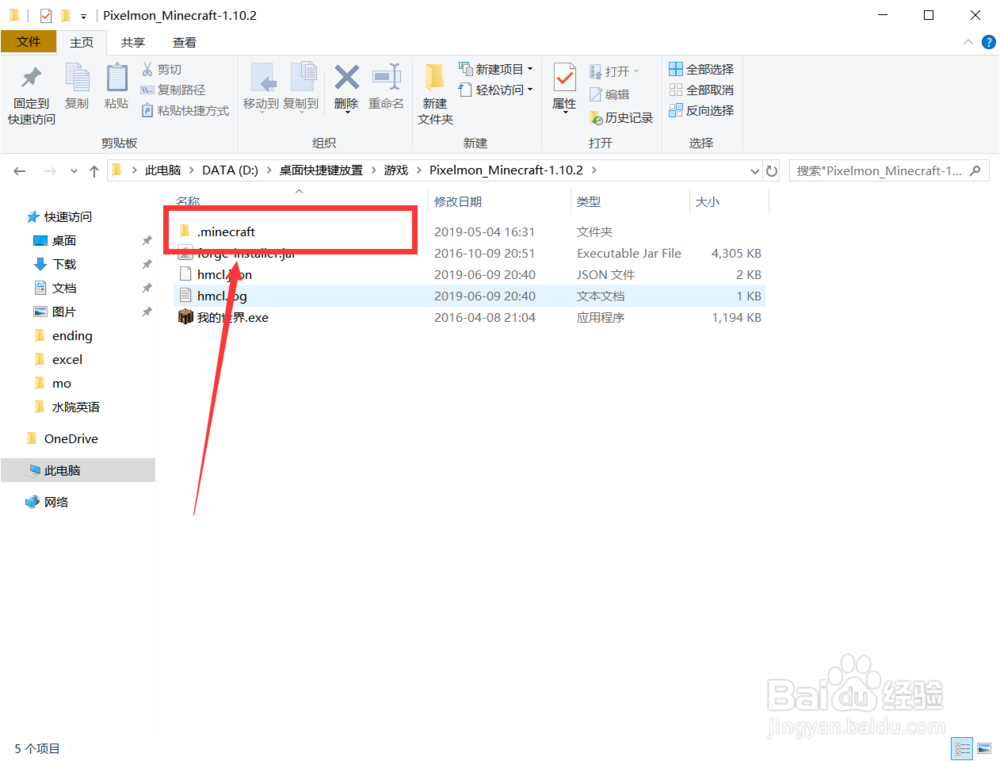The height and width of the screenshot is (761, 1000).
Task: Switch to the View (查看) tab
Action: coord(184,43)
